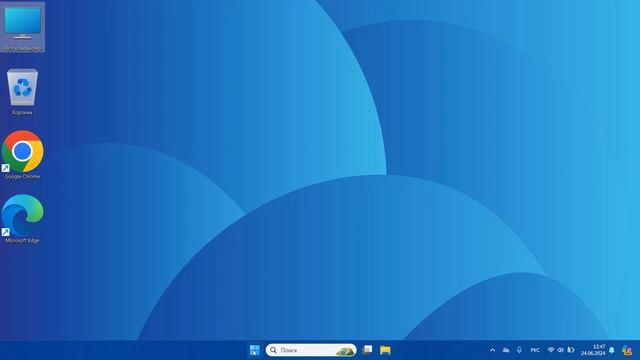Screen dimensions: 640x360
Task: Click the Поиск search box in taskbar
Action: click(x=311, y=350)
